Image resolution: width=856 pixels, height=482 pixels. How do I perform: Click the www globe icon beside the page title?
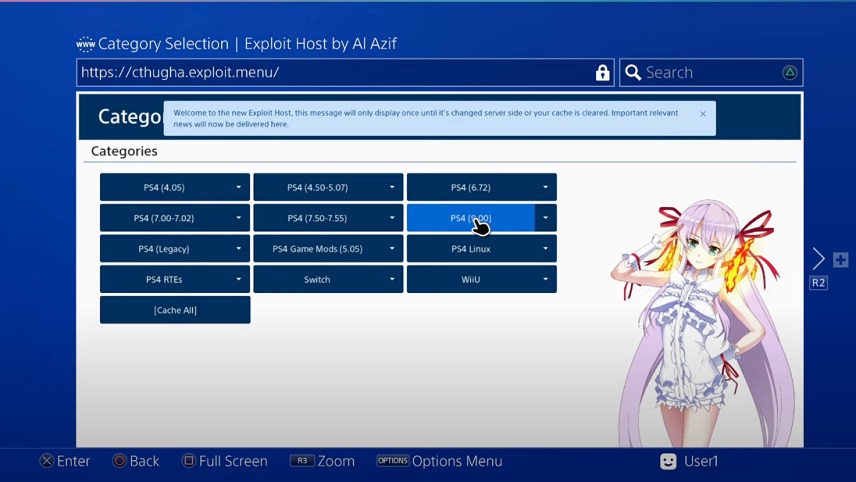click(x=85, y=44)
